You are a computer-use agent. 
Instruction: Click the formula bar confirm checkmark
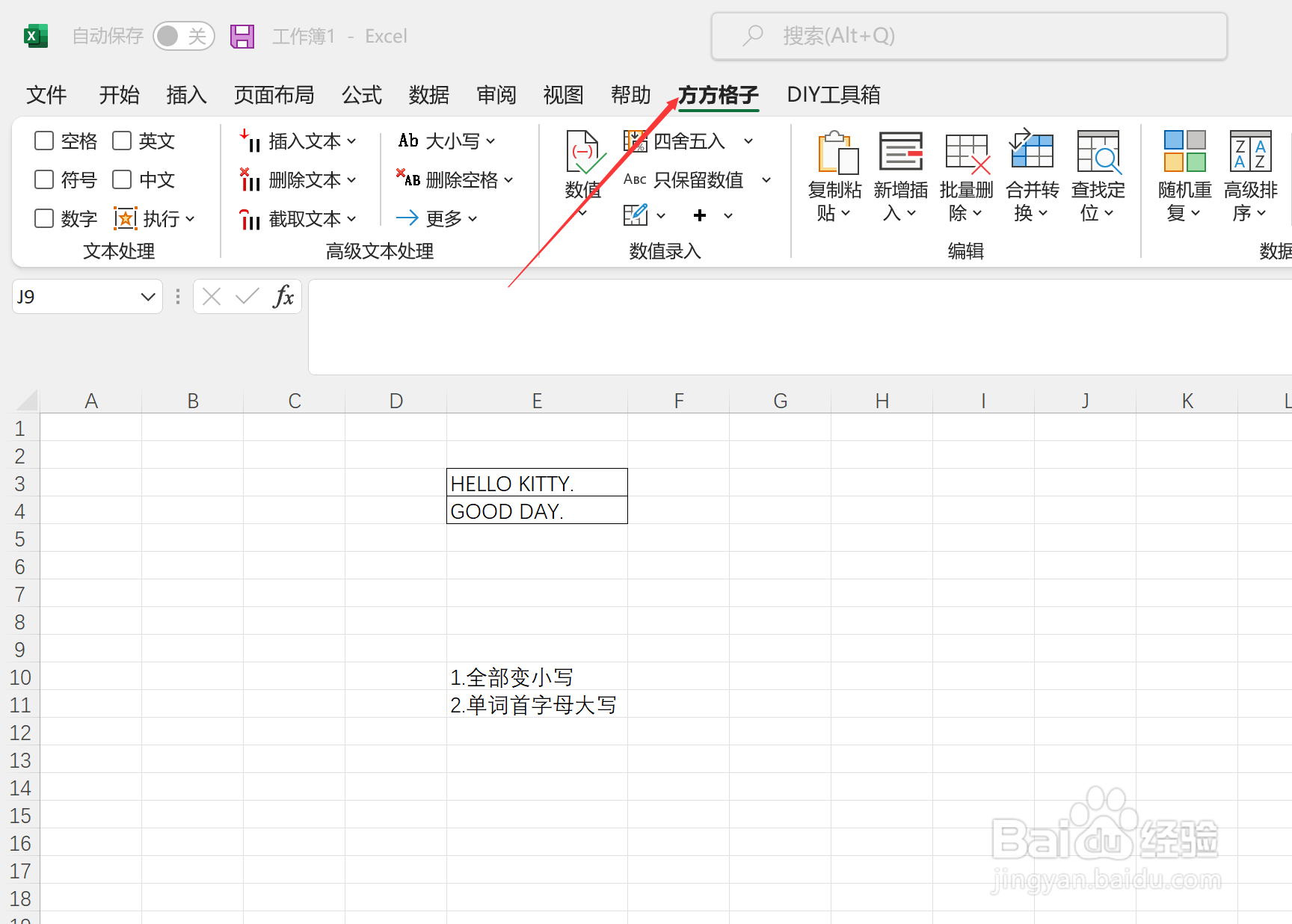247,297
